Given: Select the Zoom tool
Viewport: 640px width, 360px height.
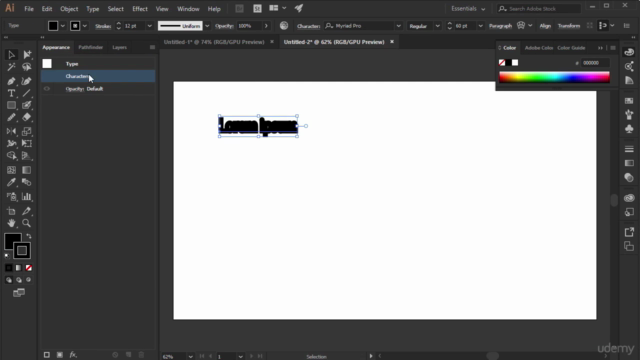Looking at the screenshot, I should click(27, 223).
